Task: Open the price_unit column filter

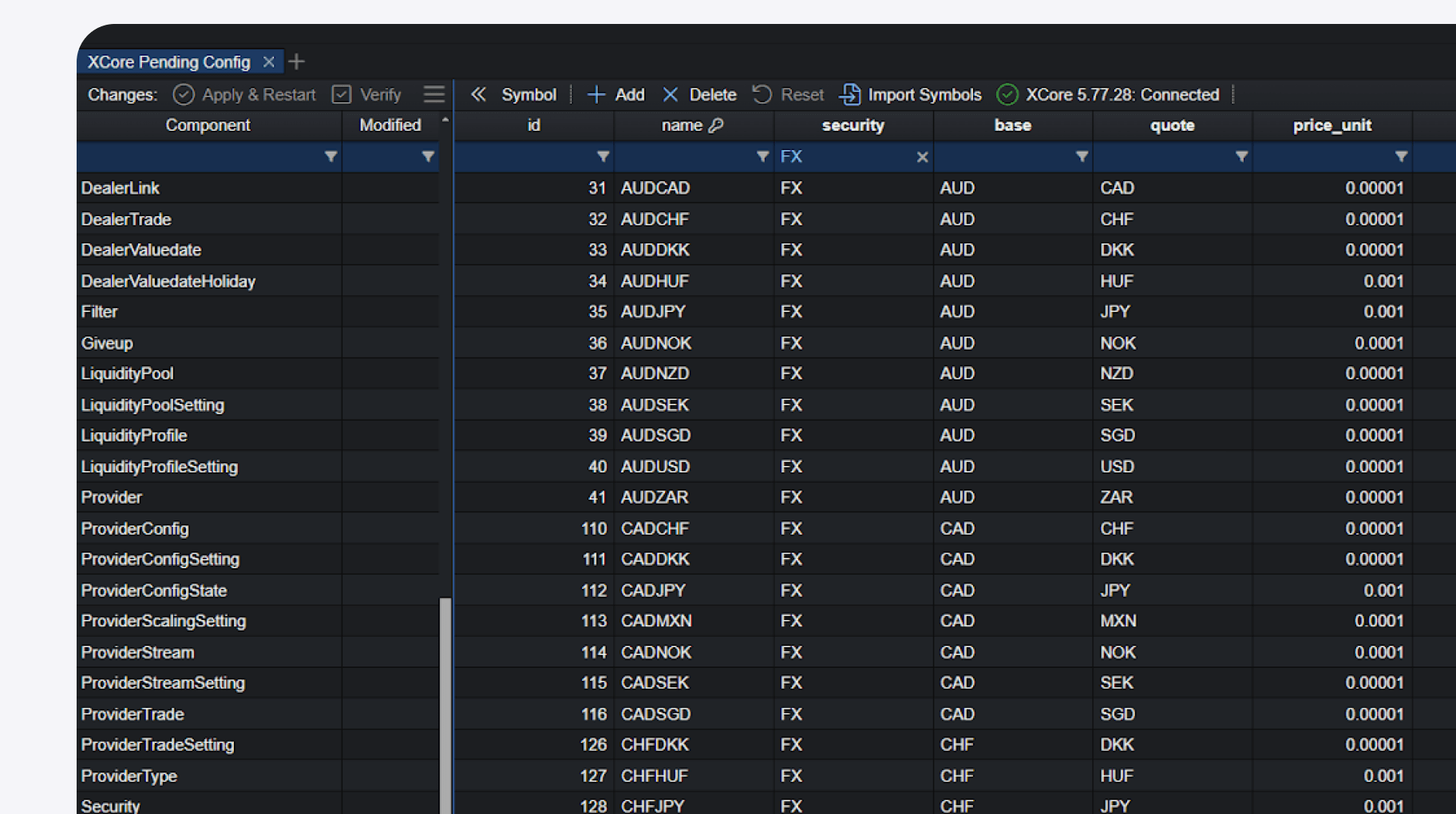Action: pyautogui.click(x=1401, y=156)
